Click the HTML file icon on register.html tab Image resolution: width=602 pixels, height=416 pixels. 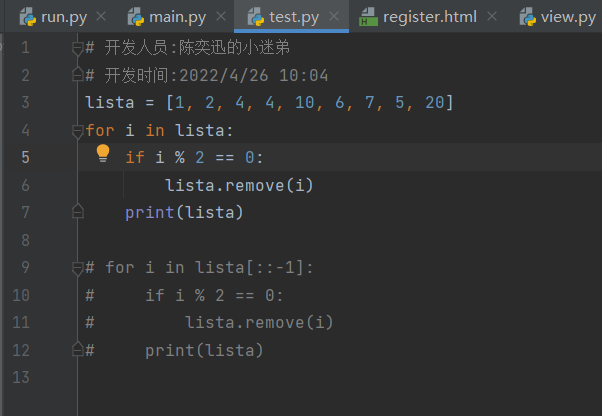coord(368,17)
